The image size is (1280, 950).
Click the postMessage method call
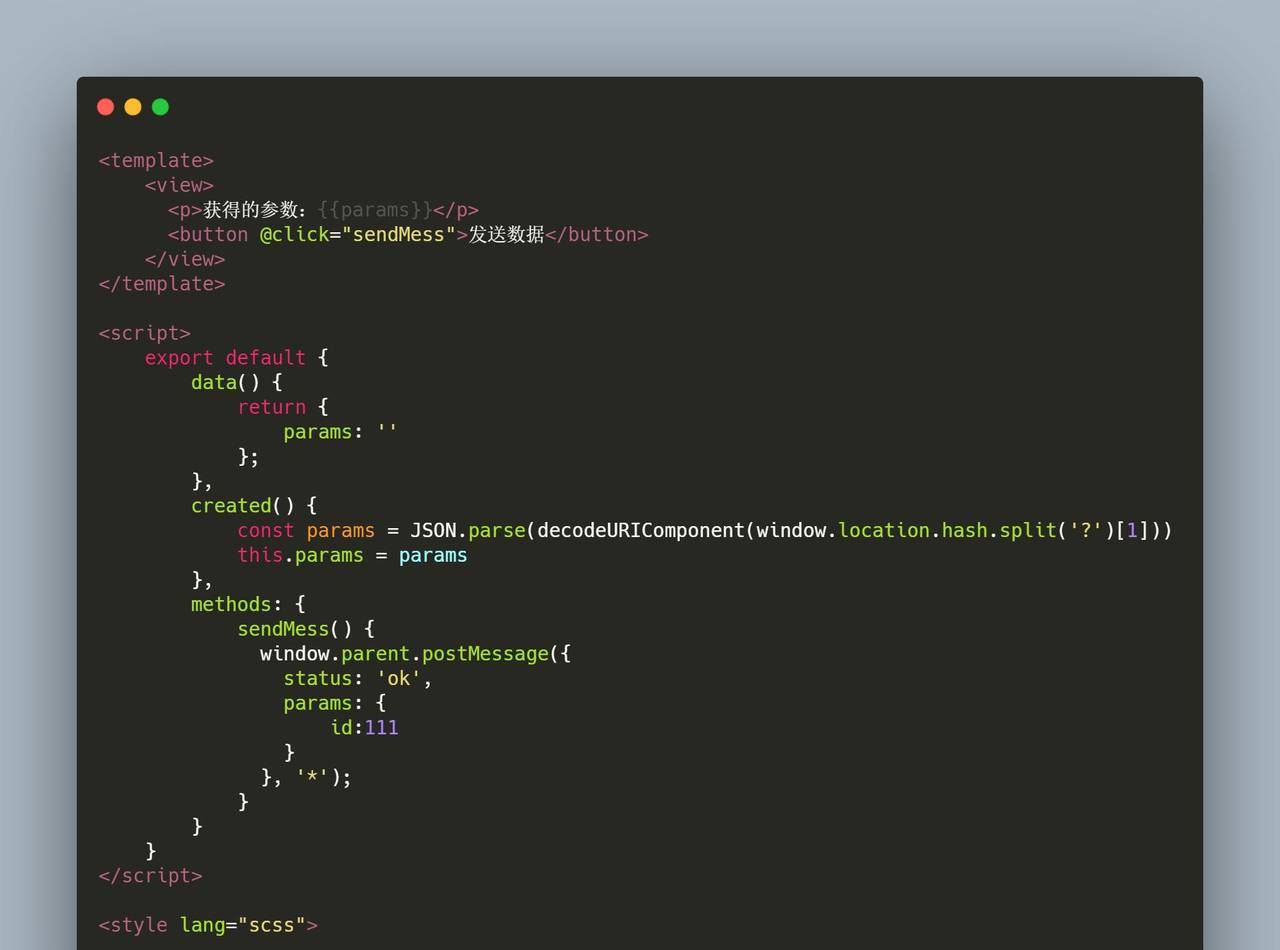485,654
